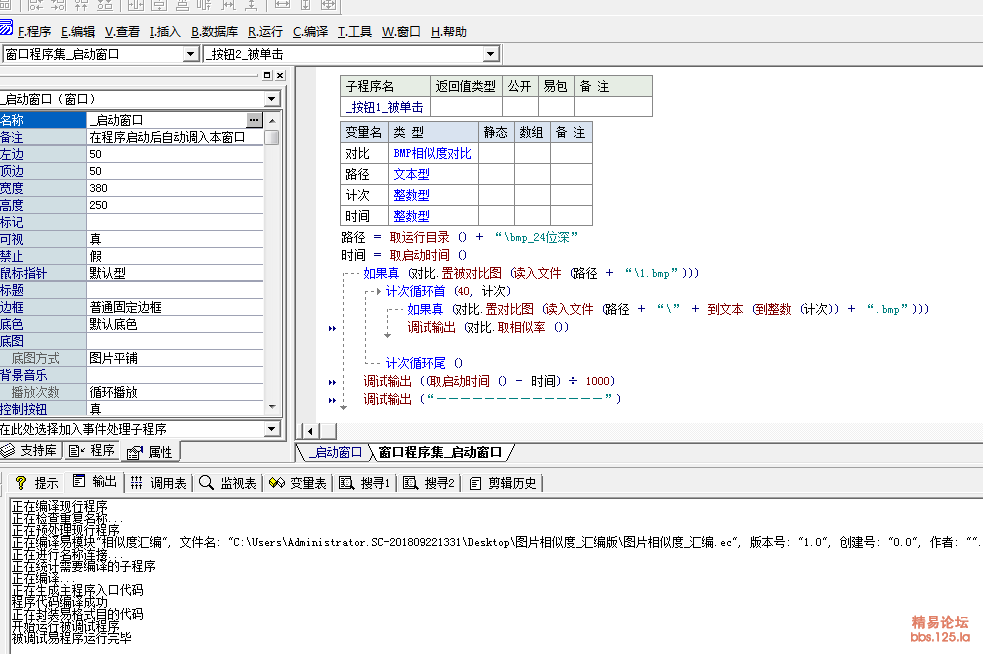Click the 可视 property value 真
The width and height of the screenshot is (983, 654).
click(x=175, y=239)
